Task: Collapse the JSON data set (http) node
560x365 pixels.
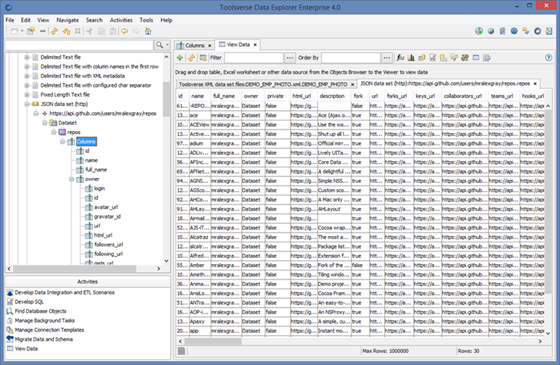Action: pyautogui.click(x=27, y=104)
